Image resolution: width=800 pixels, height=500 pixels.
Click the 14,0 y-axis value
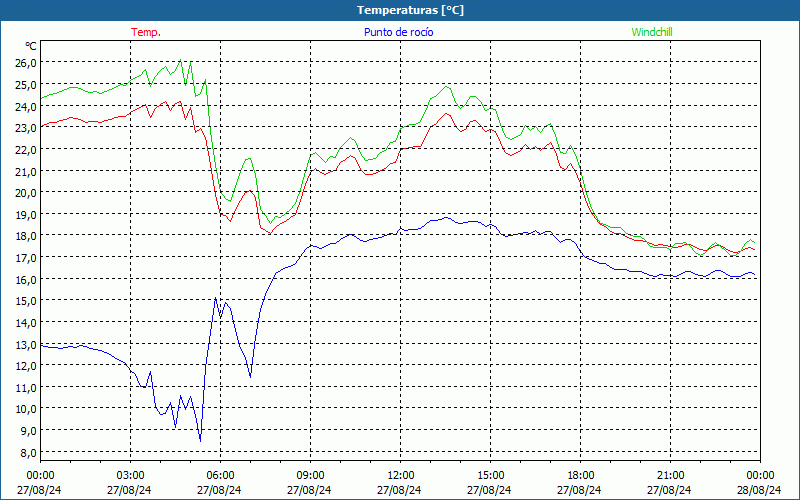point(27,323)
